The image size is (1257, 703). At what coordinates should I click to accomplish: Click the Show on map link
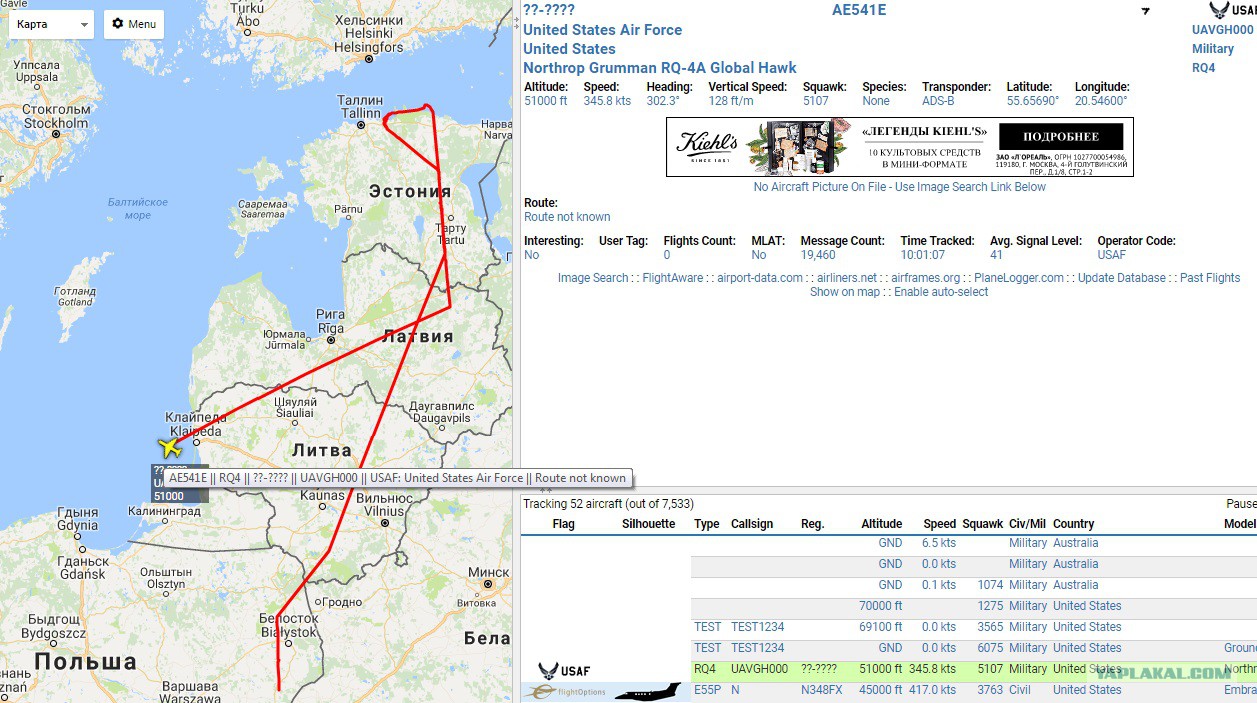(845, 292)
